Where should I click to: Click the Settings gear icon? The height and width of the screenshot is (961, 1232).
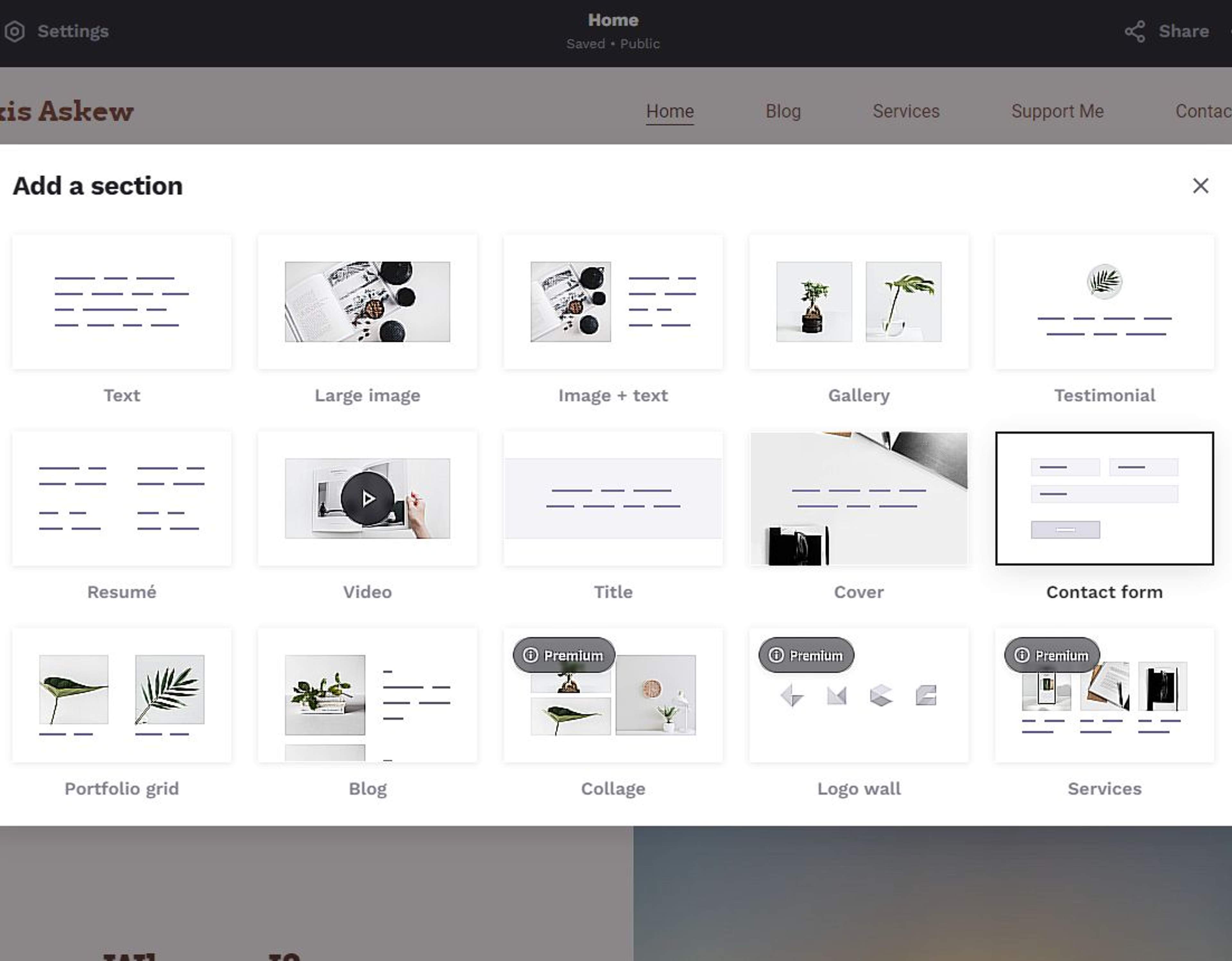[x=15, y=31]
